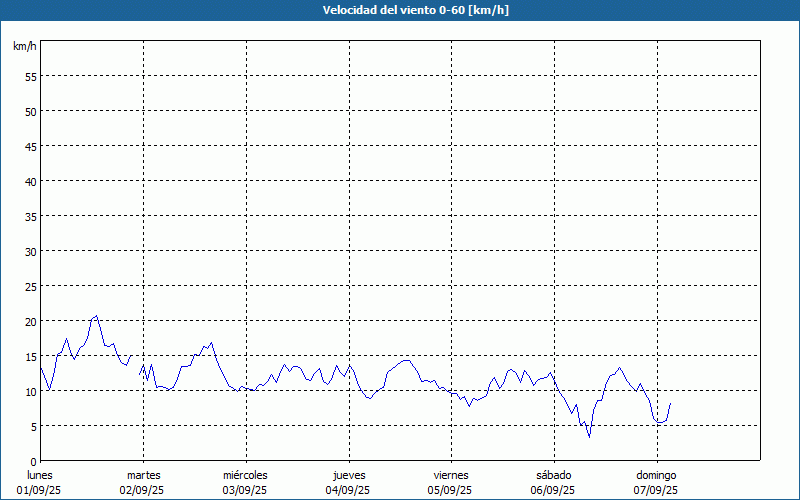800x500 pixels.
Task: Click the Saturday wind minimum near 3 km/h
Action: tap(589, 437)
